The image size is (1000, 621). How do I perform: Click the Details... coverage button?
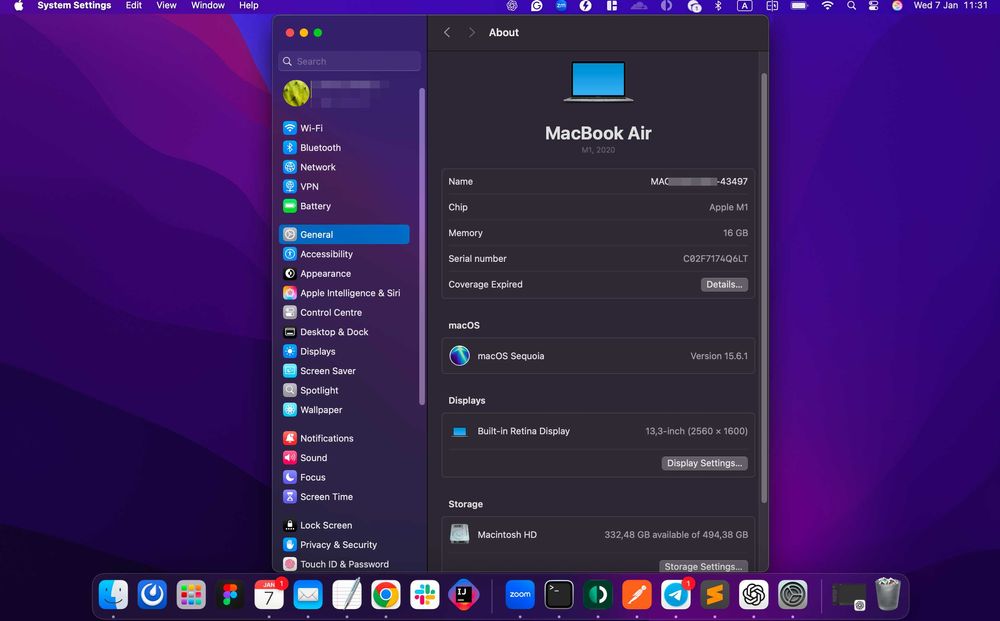coord(724,284)
